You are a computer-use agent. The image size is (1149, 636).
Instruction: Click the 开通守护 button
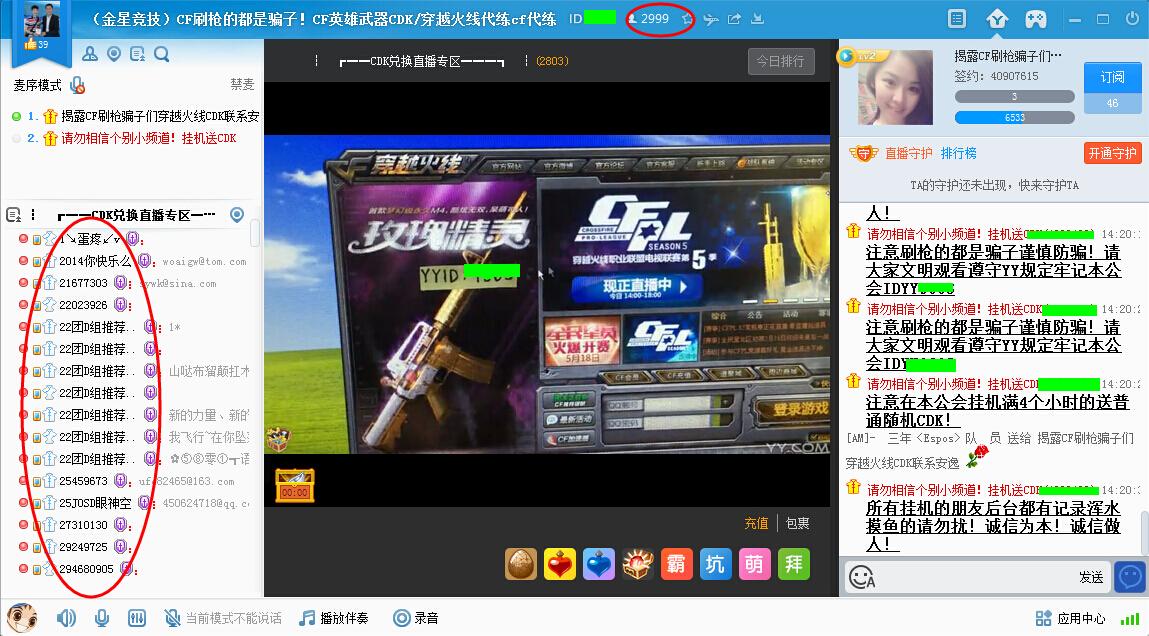tap(1112, 153)
